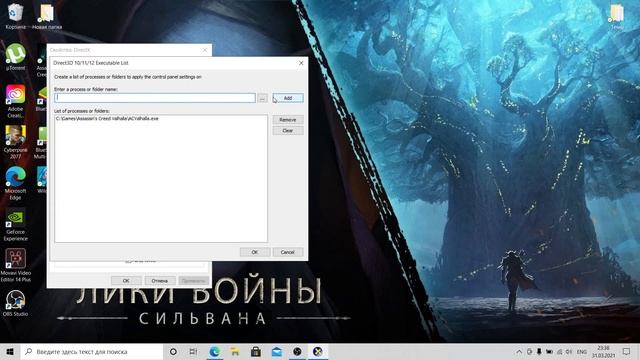The width and height of the screenshot is (640, 360).
Task: Click the microphone tray icon
Action: pos(539,351)
